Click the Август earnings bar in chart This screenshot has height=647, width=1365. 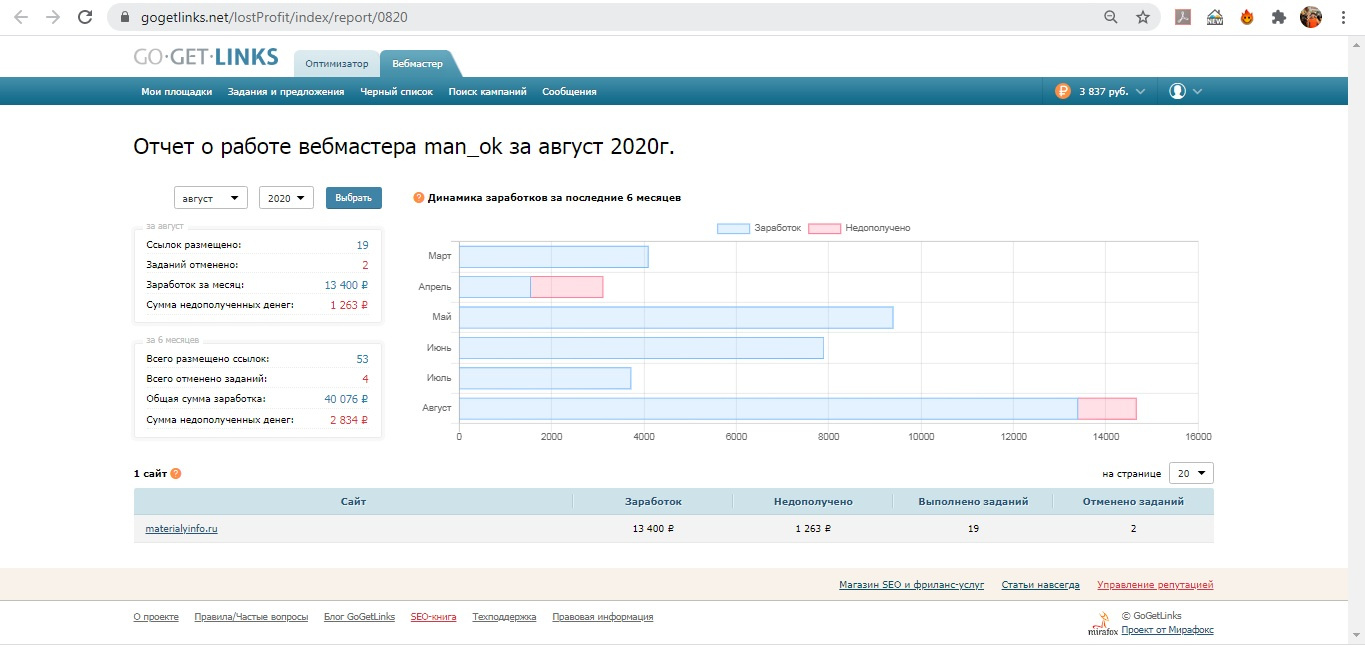pyautogui.click(x=767, y=408)
